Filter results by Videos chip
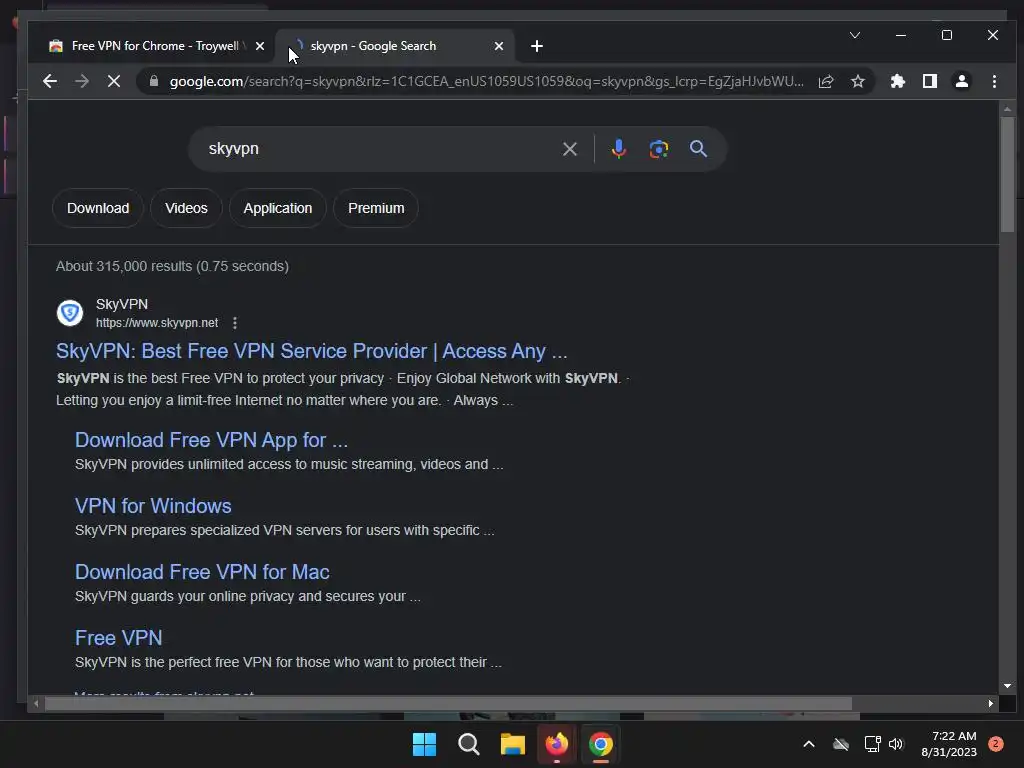Screen dimensions: 1024x768 (x=186, y=208)
